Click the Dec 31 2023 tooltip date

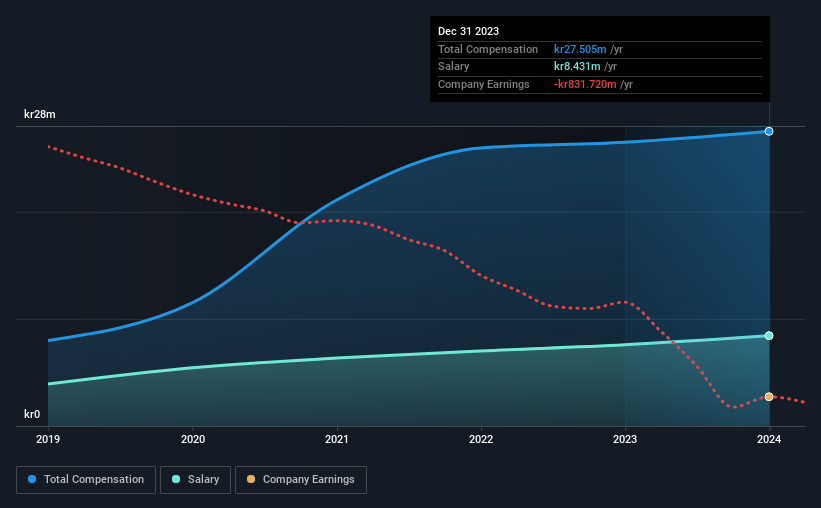468,31
